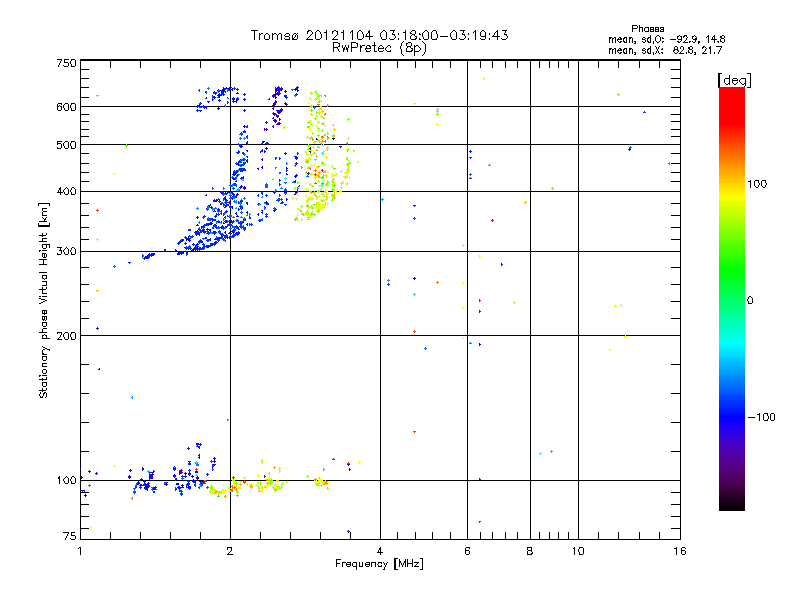800x600 pixels.
Task: Click the y-axis tick value '300'
Action: tap(67, 251)
